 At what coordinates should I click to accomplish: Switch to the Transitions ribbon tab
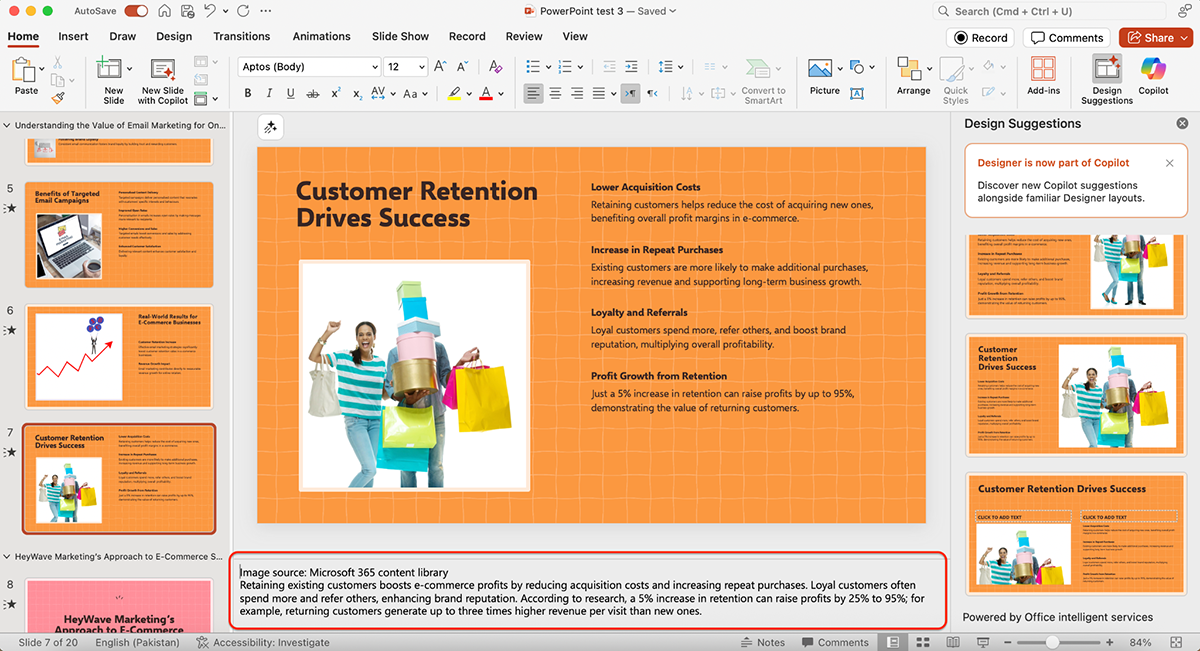[241, 36]
